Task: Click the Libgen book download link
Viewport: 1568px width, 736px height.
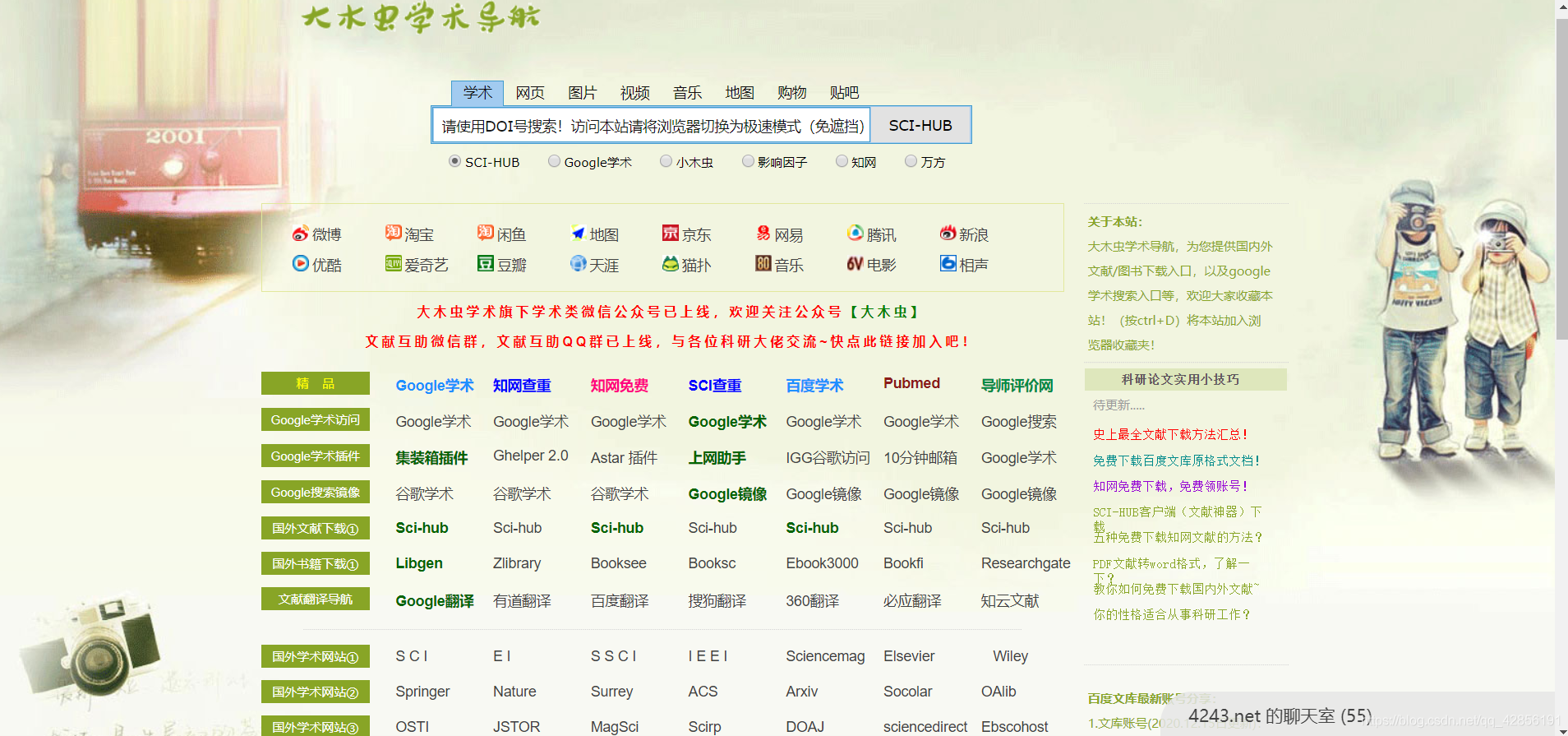Action: coord(419,563)
